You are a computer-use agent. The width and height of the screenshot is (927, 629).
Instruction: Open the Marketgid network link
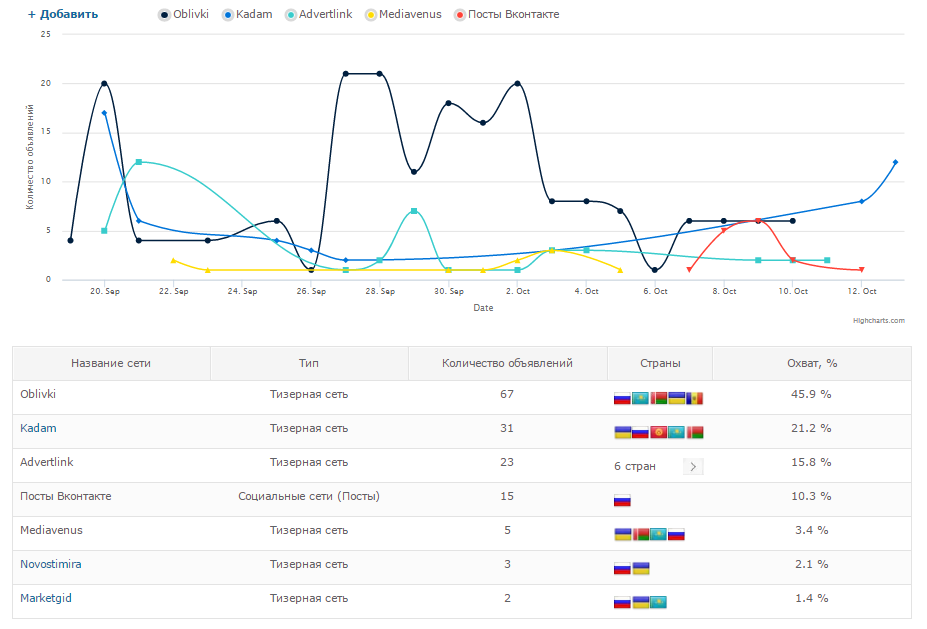[x=46, y=598]
